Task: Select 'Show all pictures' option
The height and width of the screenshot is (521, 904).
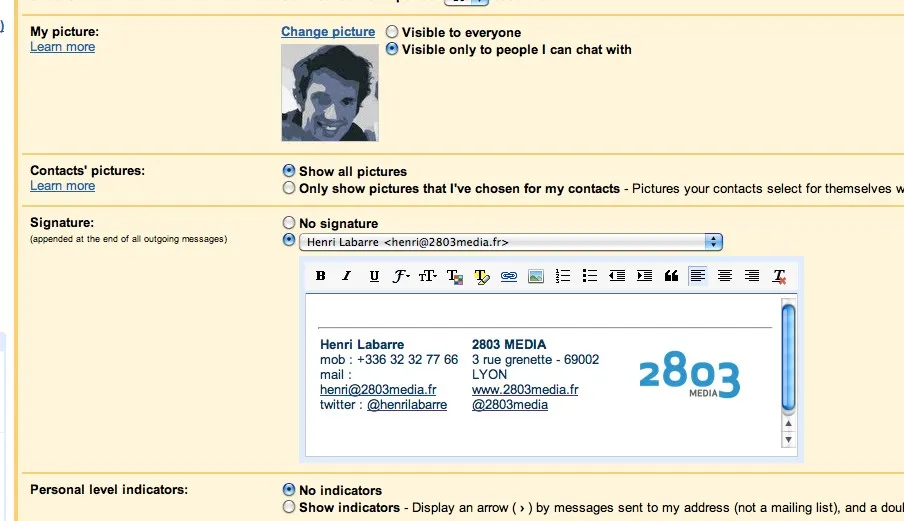Action: point(289,171)
